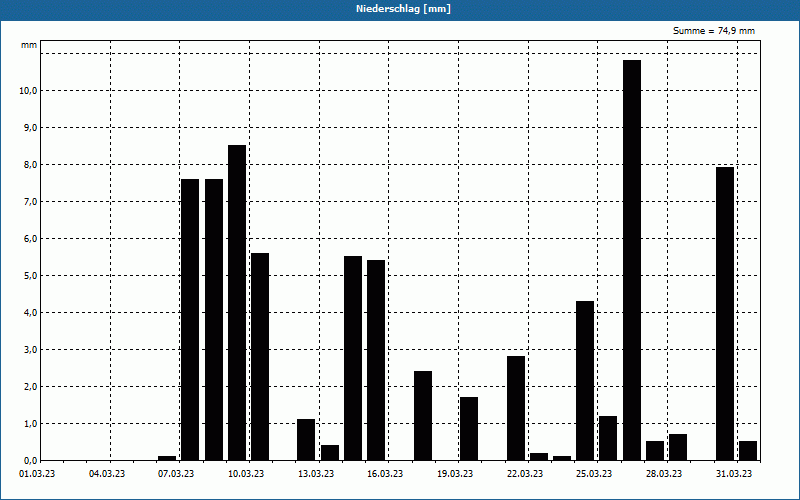Click the y-axis value "10,0"
The width and height of the screenshot is (800, 500).
[x=28, y=90]
